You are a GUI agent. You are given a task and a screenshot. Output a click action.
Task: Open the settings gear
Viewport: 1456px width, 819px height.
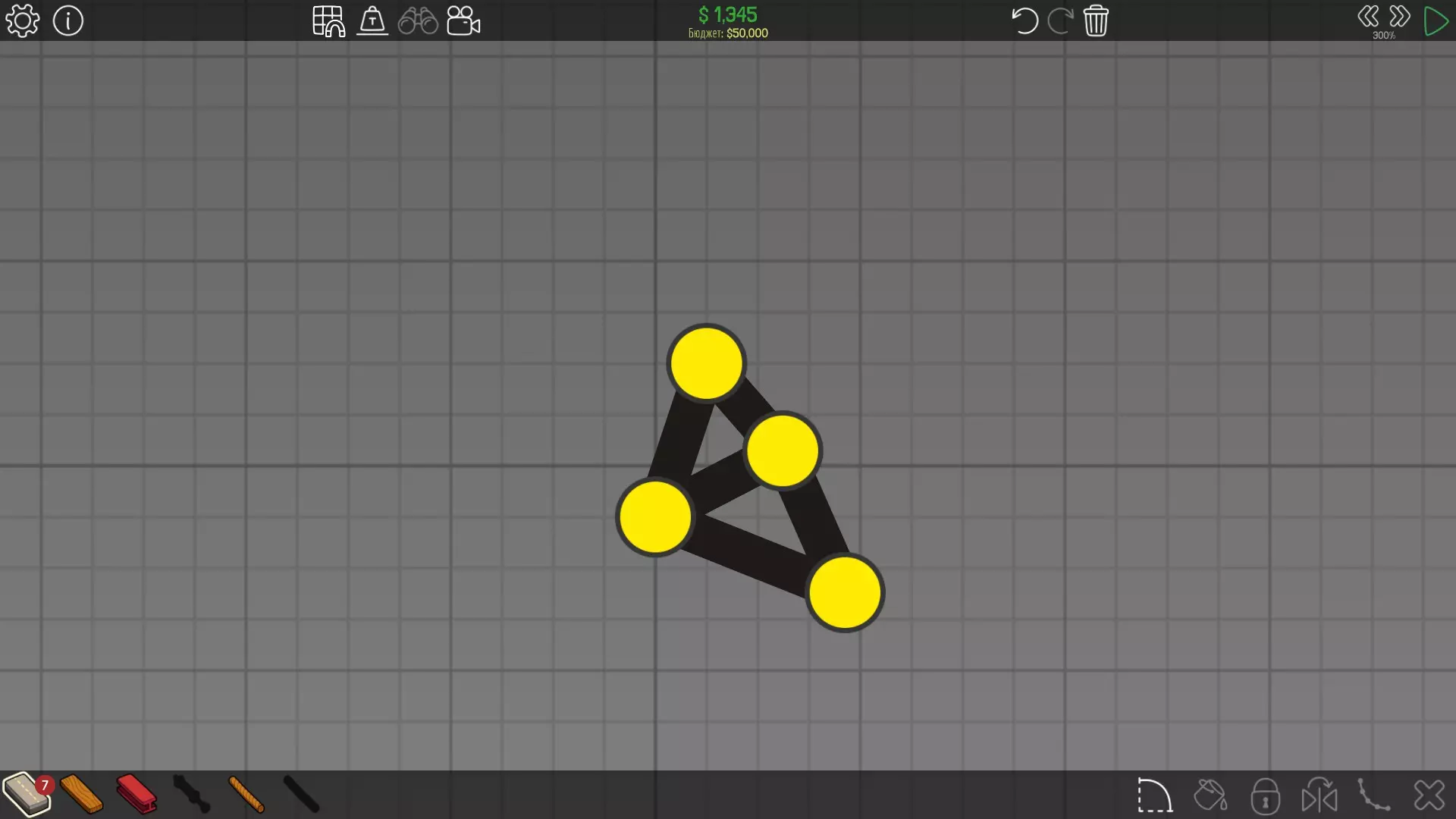point(23,20)
